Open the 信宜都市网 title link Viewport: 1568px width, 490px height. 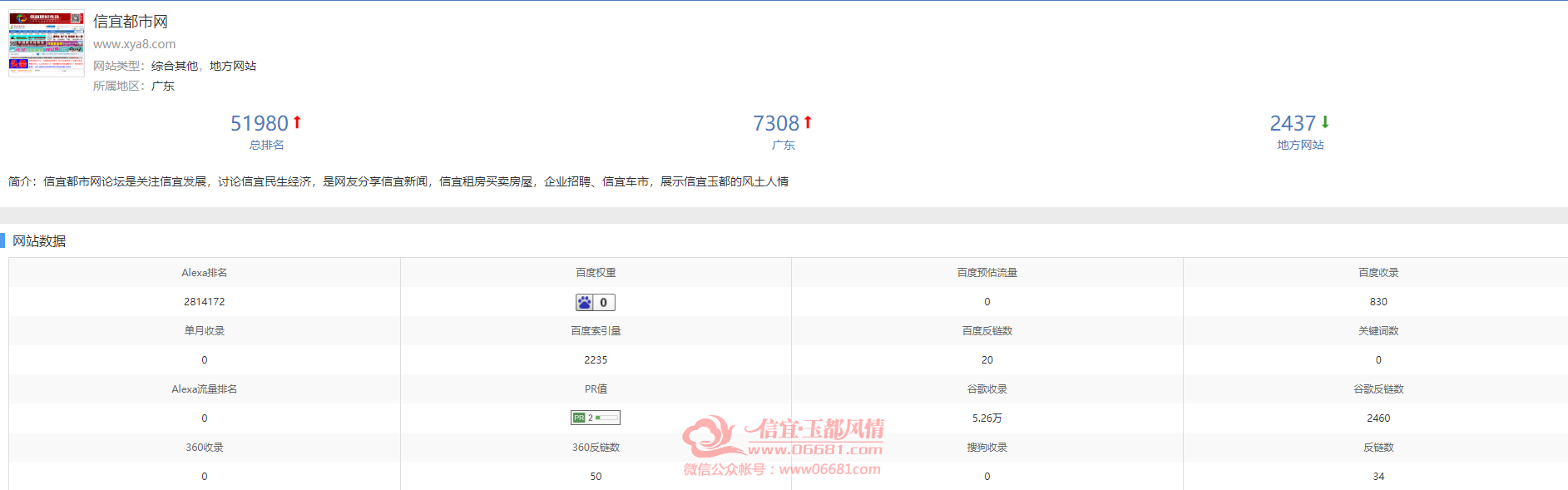coord(131,21)
